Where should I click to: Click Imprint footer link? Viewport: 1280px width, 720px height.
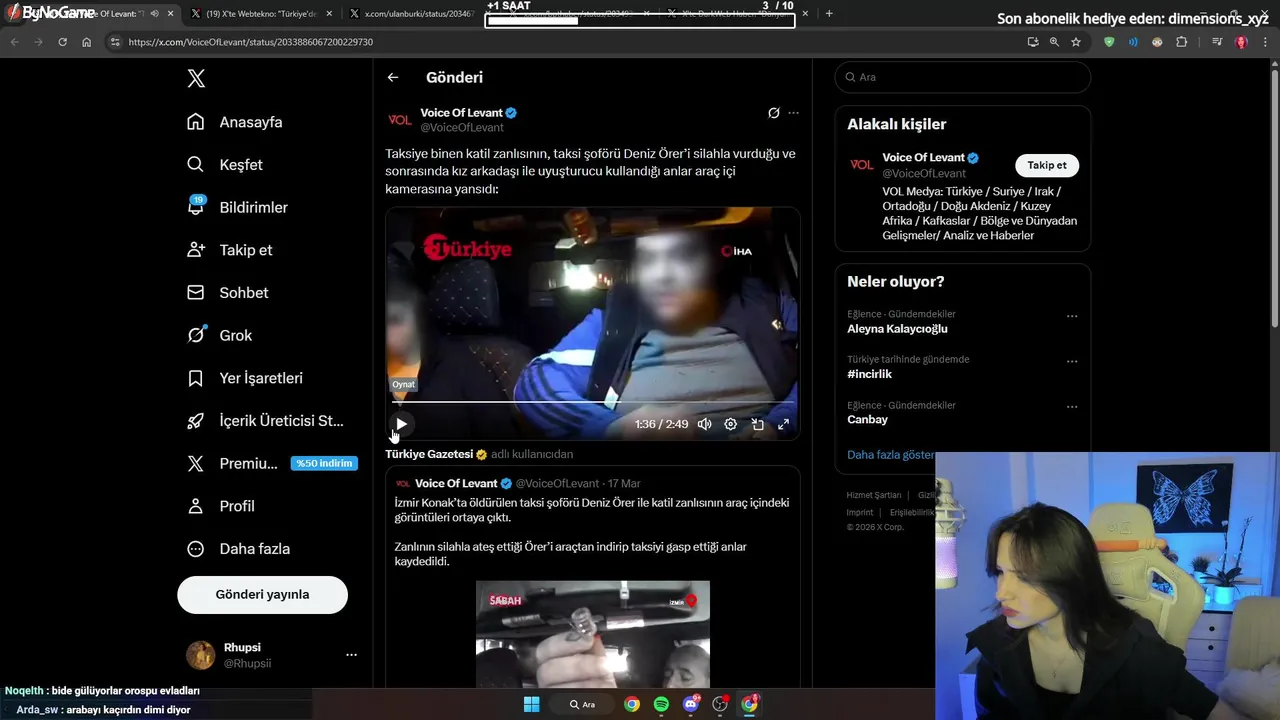[x=860, y=512]
